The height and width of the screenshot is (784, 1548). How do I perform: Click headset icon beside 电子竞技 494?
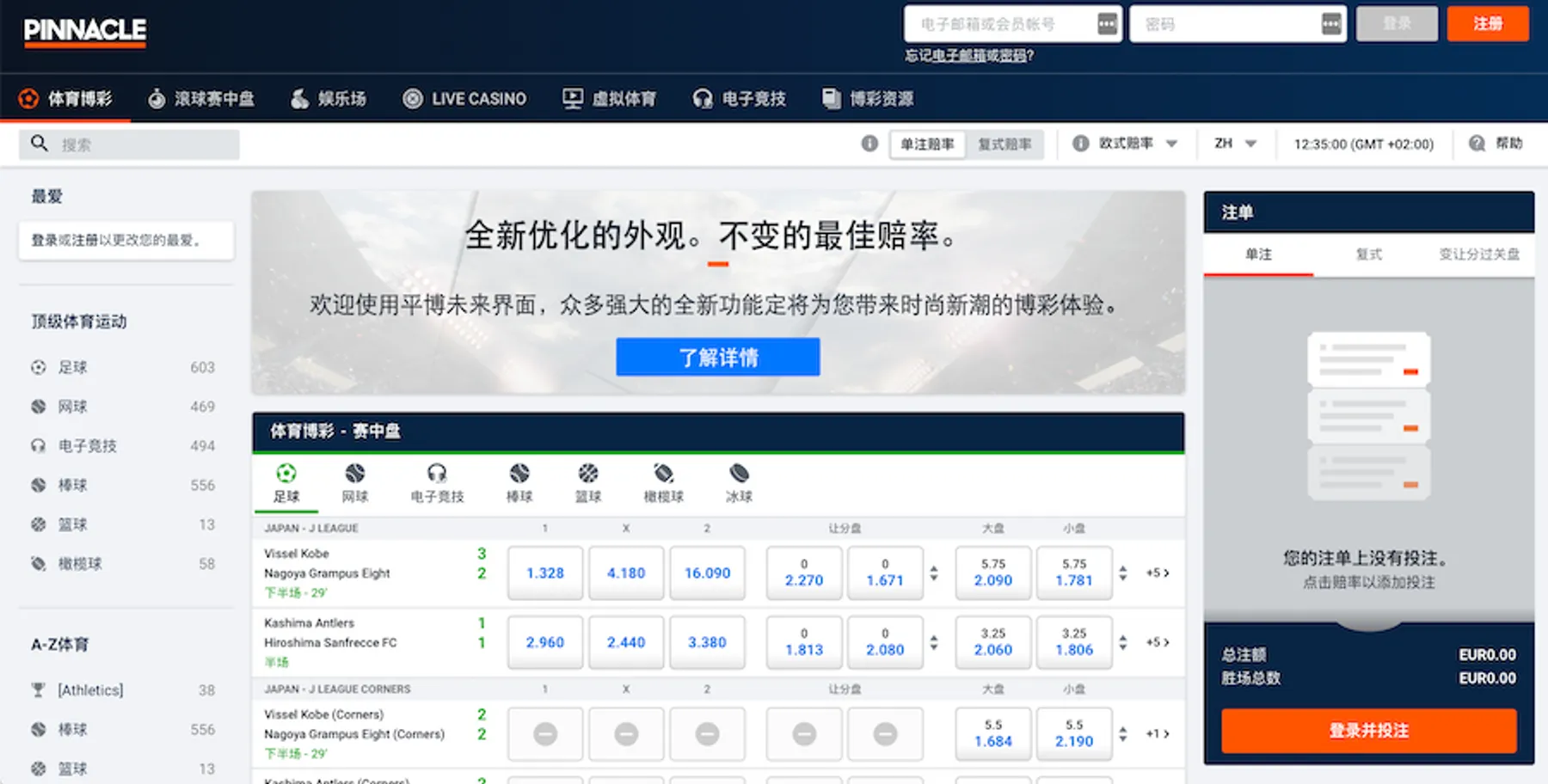[39, 445]
